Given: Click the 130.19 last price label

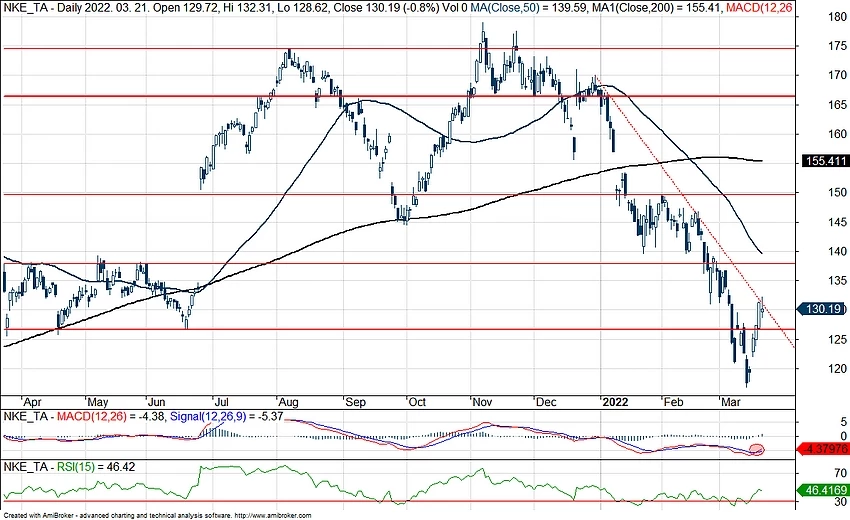Looking at the screenshot, I should click(822, 309).
